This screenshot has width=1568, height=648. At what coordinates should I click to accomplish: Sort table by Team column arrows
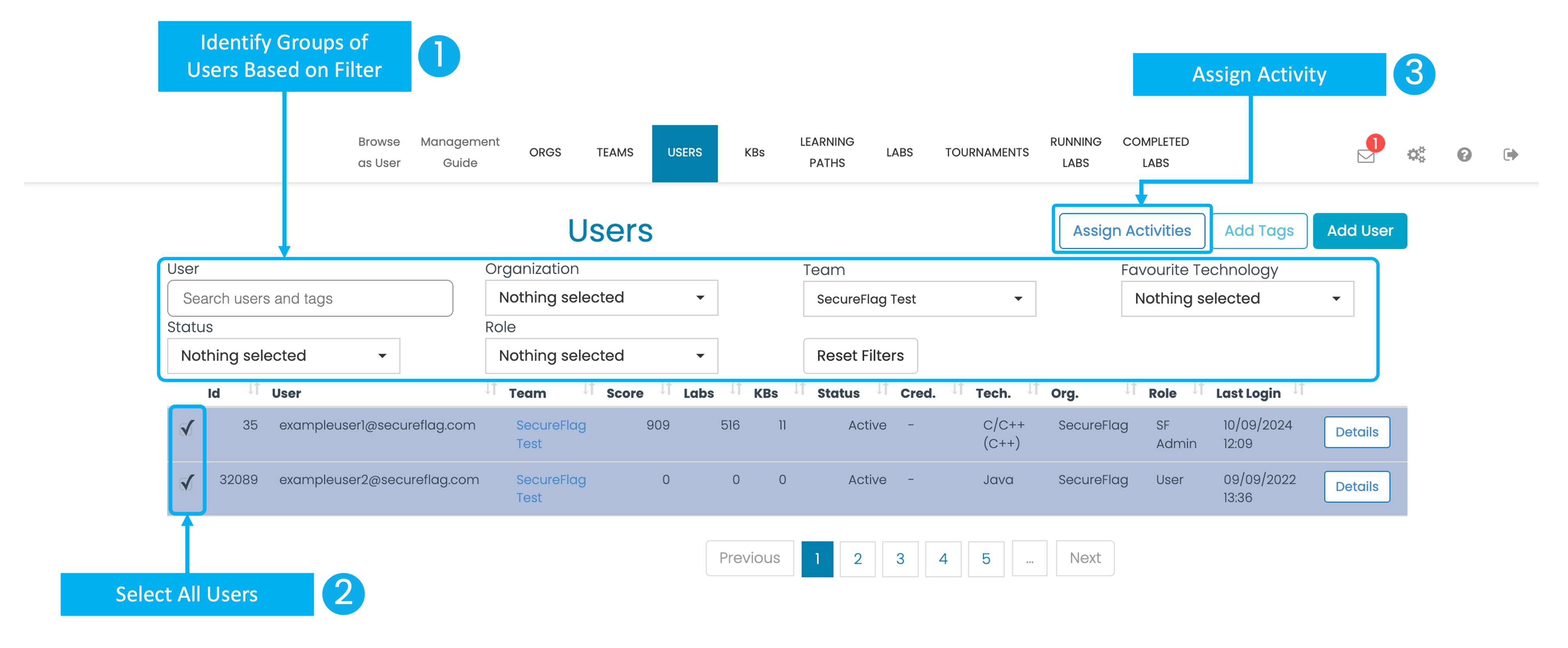pos(588,388)
